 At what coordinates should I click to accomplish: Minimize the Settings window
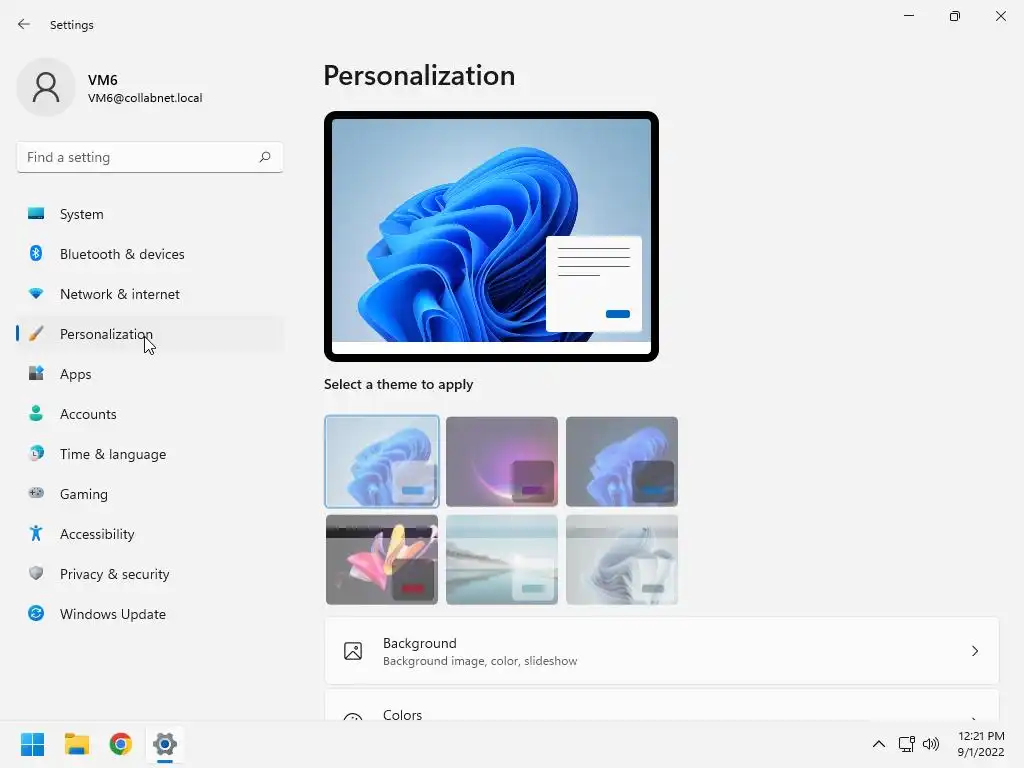coord(908,16)
